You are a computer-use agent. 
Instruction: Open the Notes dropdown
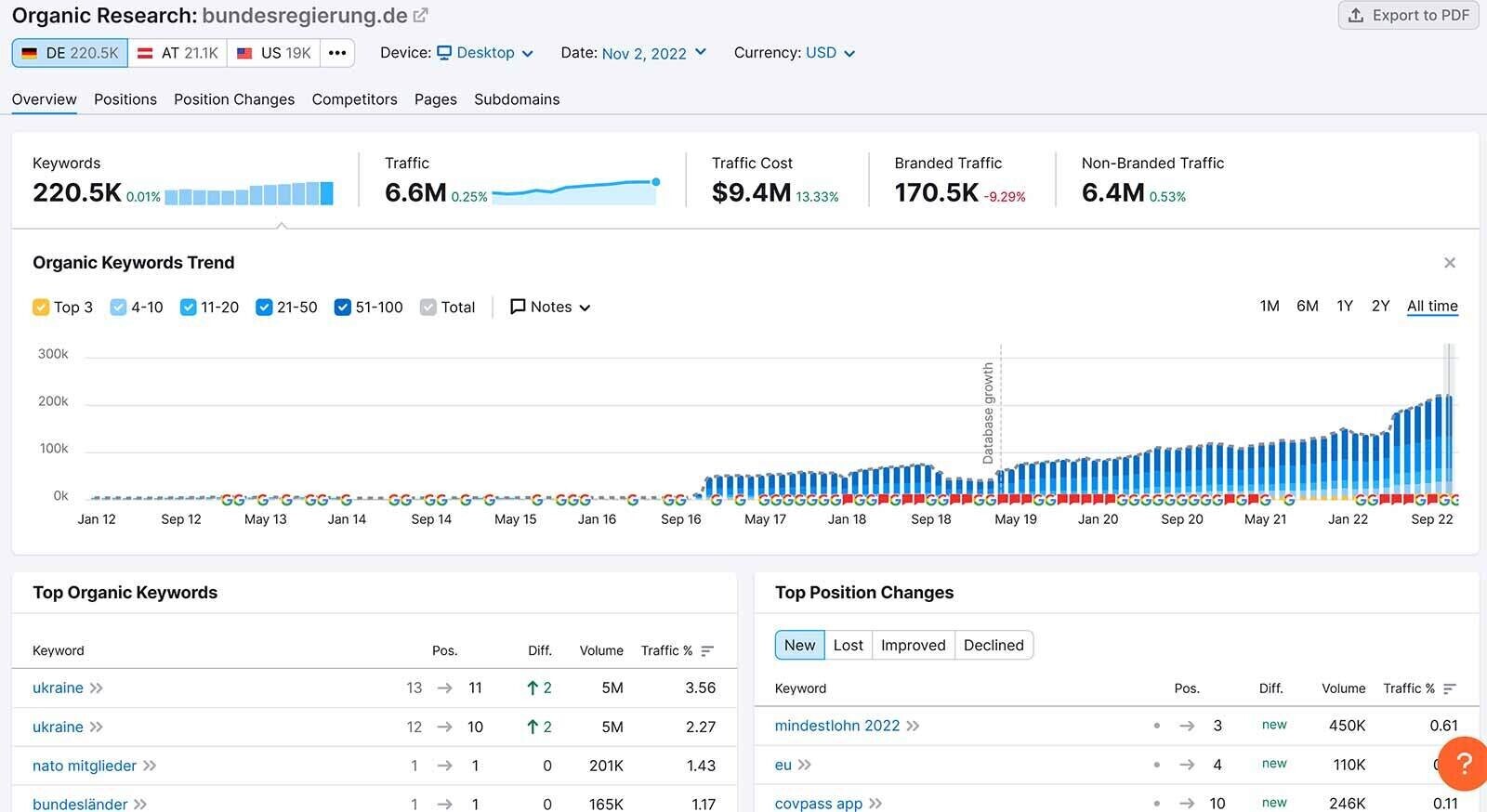coord(550,308)
